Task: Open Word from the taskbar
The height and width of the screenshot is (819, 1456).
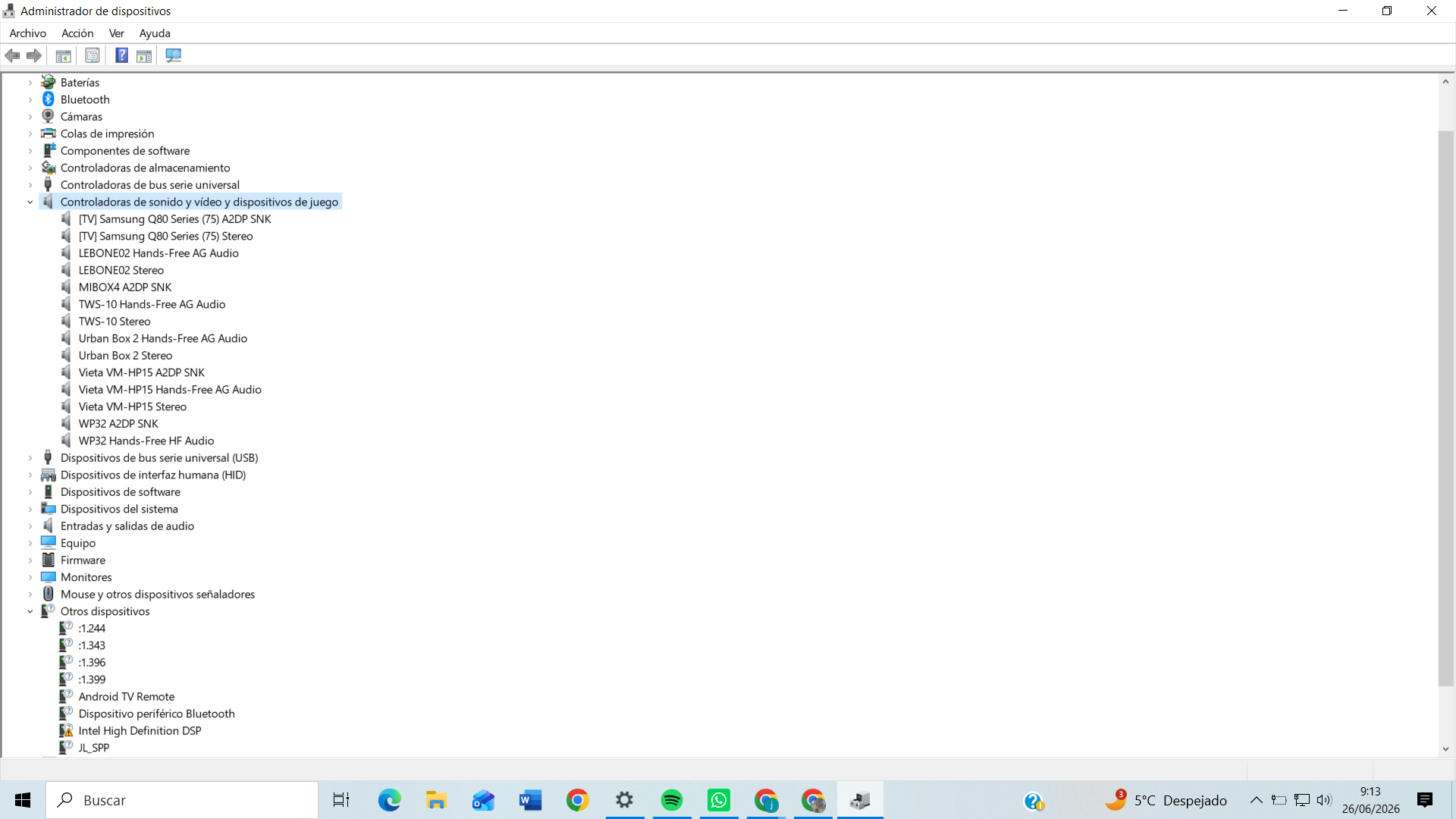Action: (531, 800)
